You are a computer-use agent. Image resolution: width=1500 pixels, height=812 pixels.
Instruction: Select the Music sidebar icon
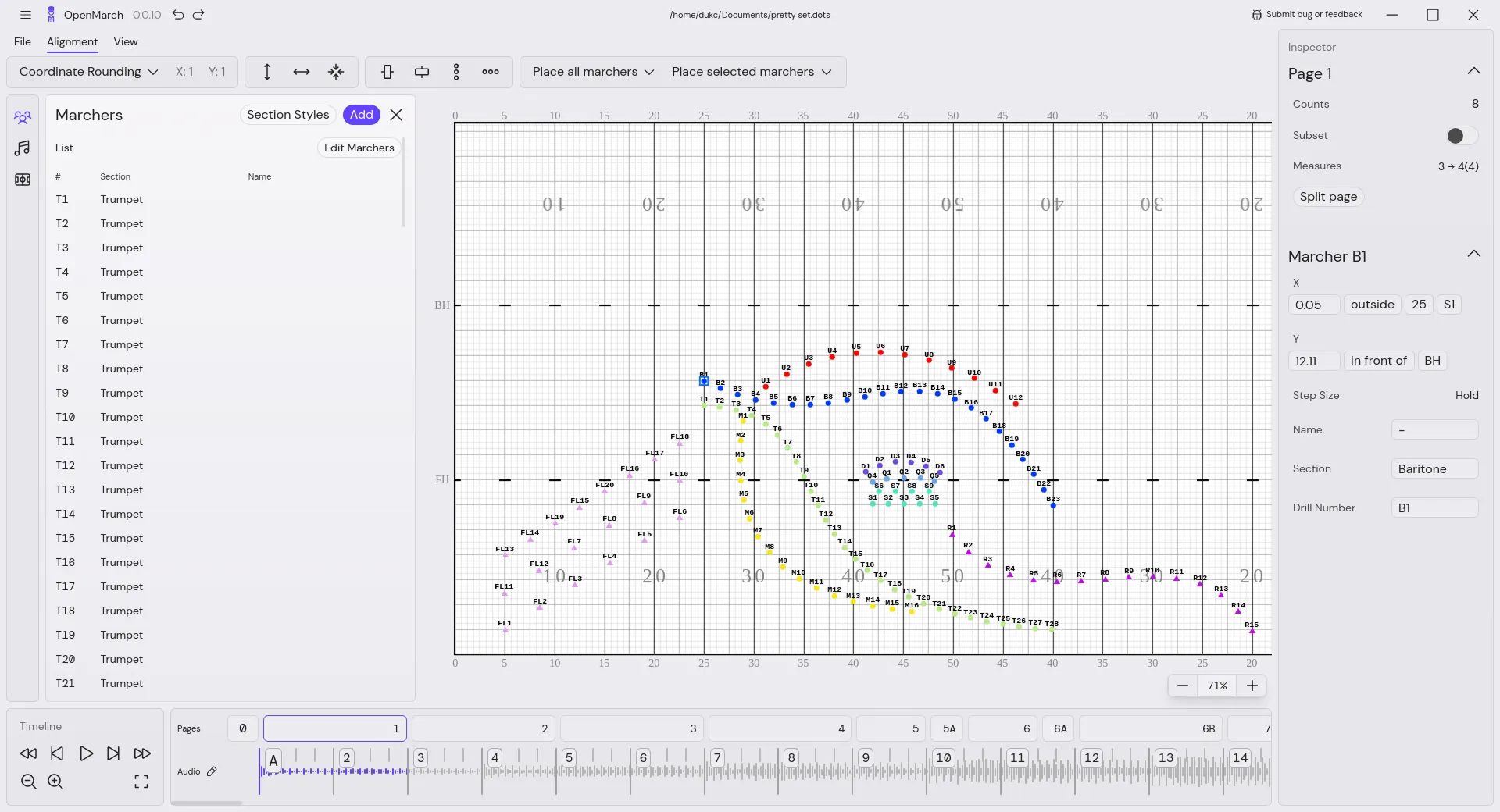point(23,148)
